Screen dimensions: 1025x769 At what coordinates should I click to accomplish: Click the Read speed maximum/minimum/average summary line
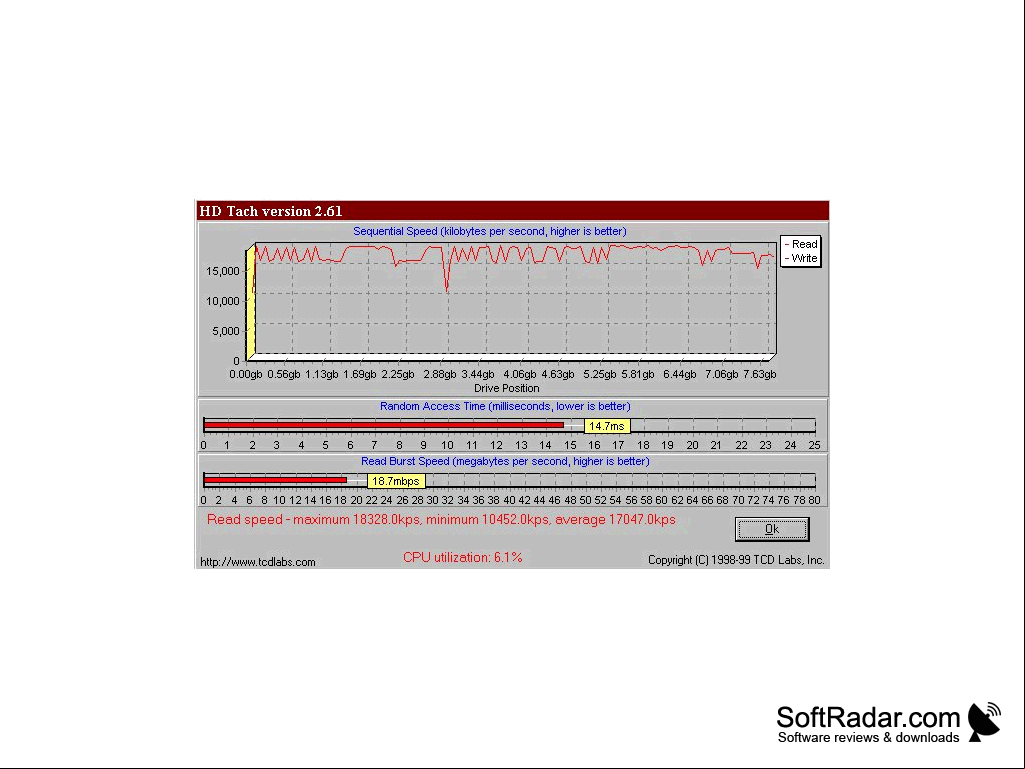tap(441, 520)
